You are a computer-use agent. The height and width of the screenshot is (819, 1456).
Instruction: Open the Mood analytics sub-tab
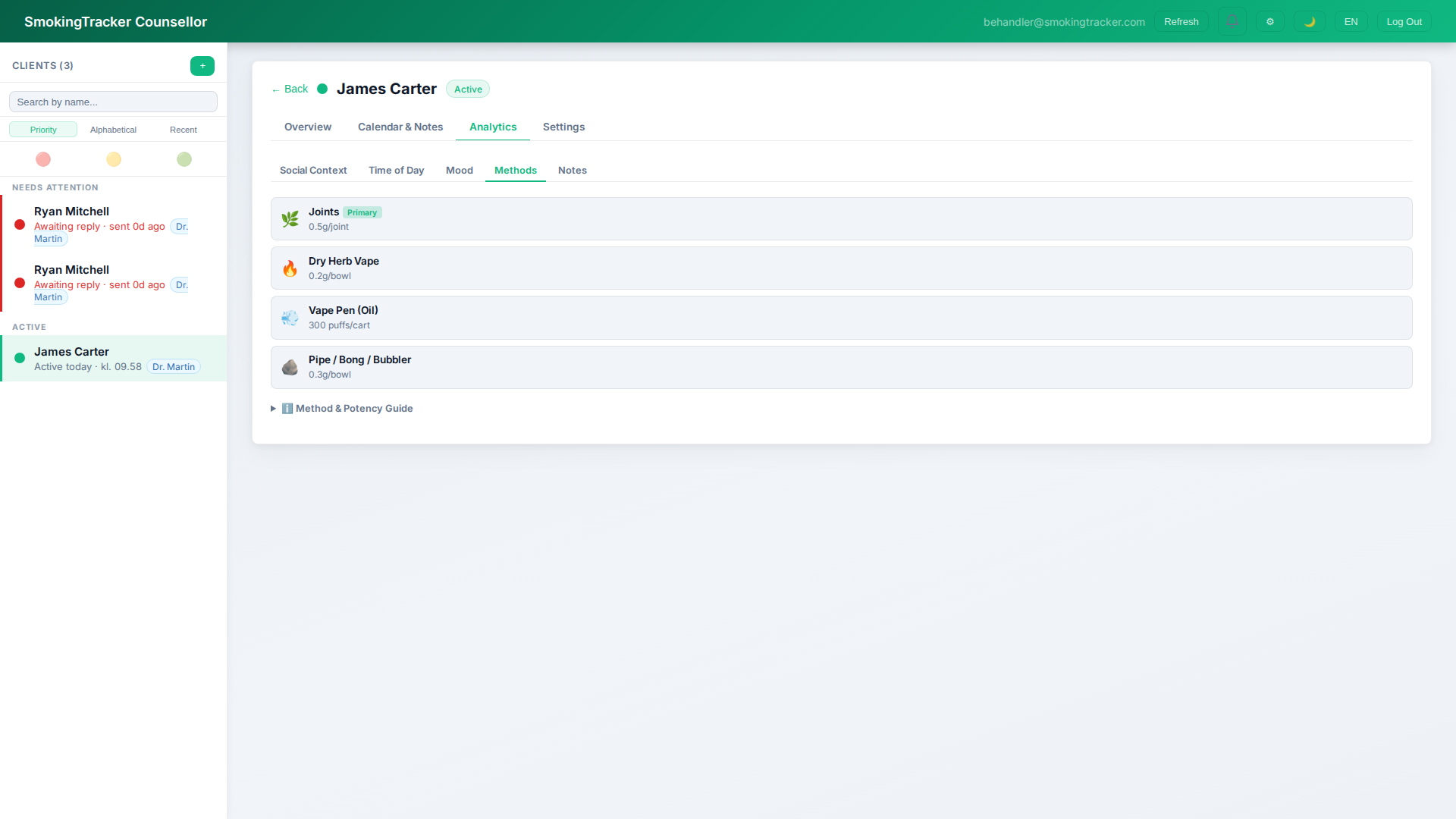460,170
